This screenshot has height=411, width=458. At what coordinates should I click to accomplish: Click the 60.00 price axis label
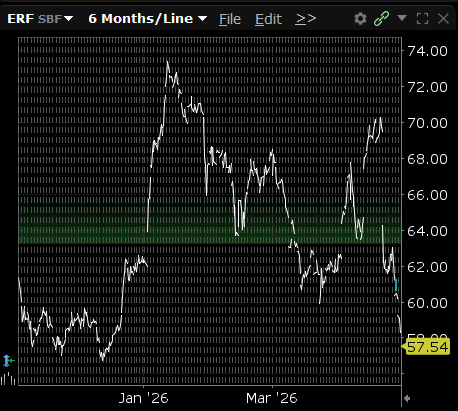pyautogui.click(x=427, y=303)
